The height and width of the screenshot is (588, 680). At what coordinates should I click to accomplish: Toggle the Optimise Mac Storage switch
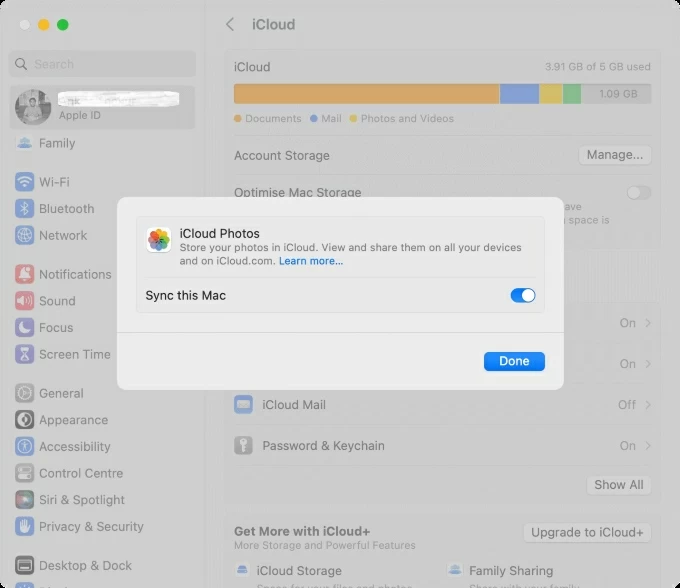point(638,193)
